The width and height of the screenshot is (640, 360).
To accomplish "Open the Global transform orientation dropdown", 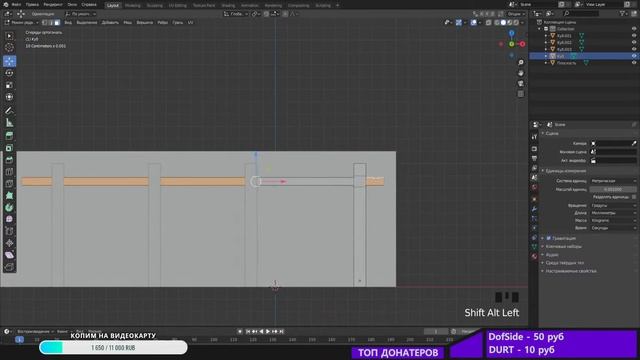I will [236, 14].
